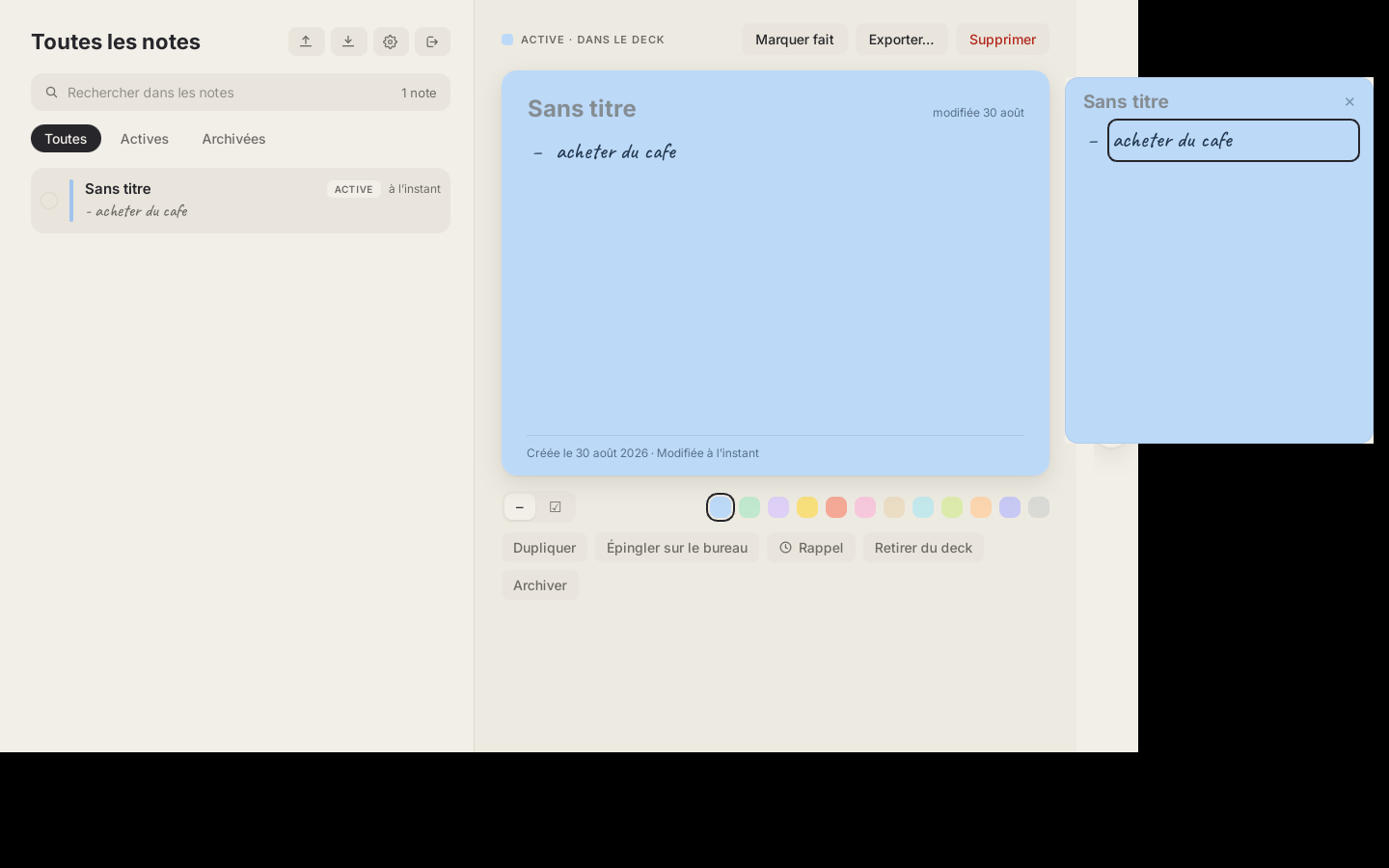The image size is (1389, 868).
Task: Click the Marquer fait button
Action: [795, 40]
